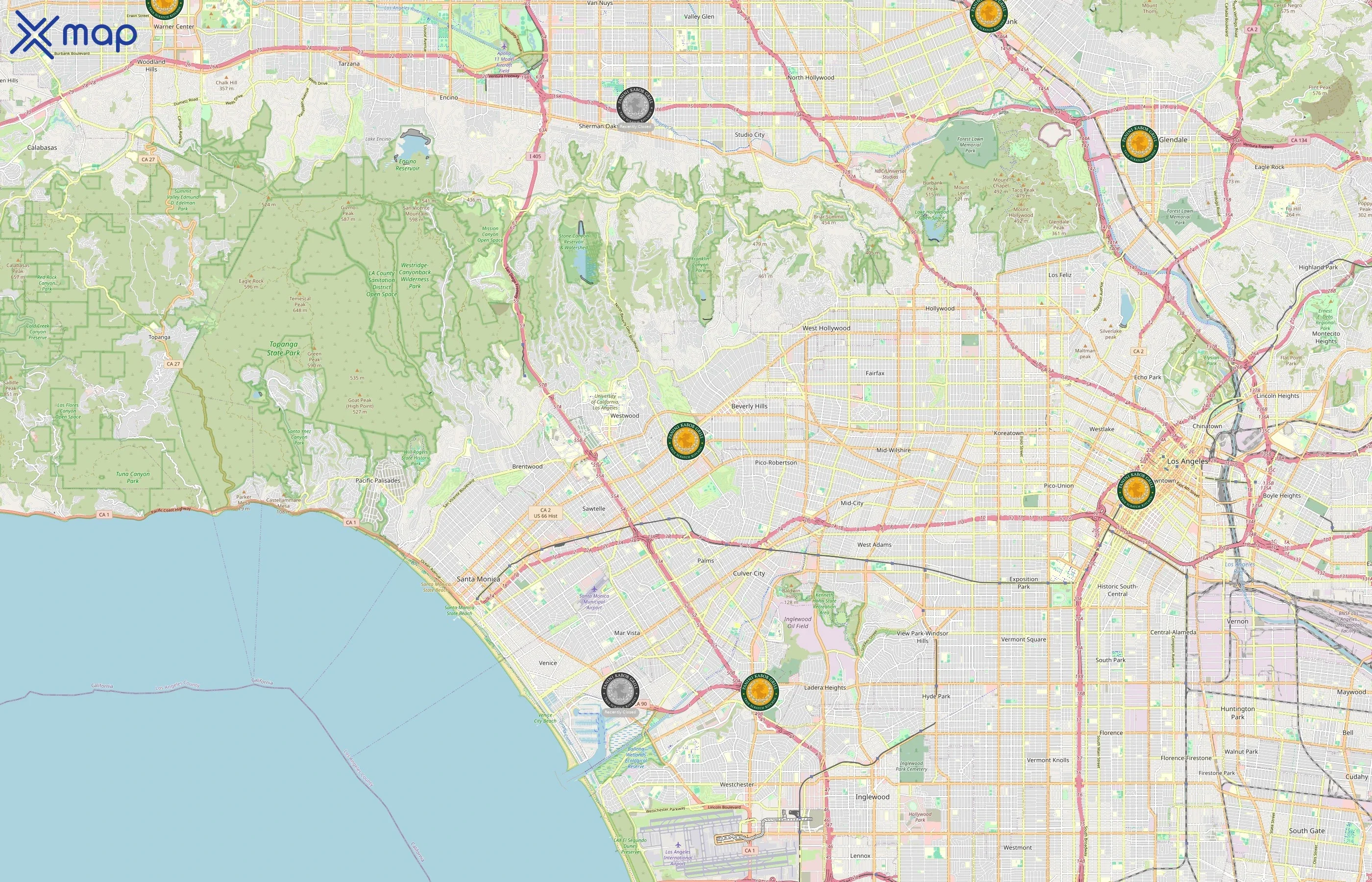Select the Panini Kabob Grill marker near Beverly Hills
The width and height of the screenshot is (1372, 882).
[686, 441]
